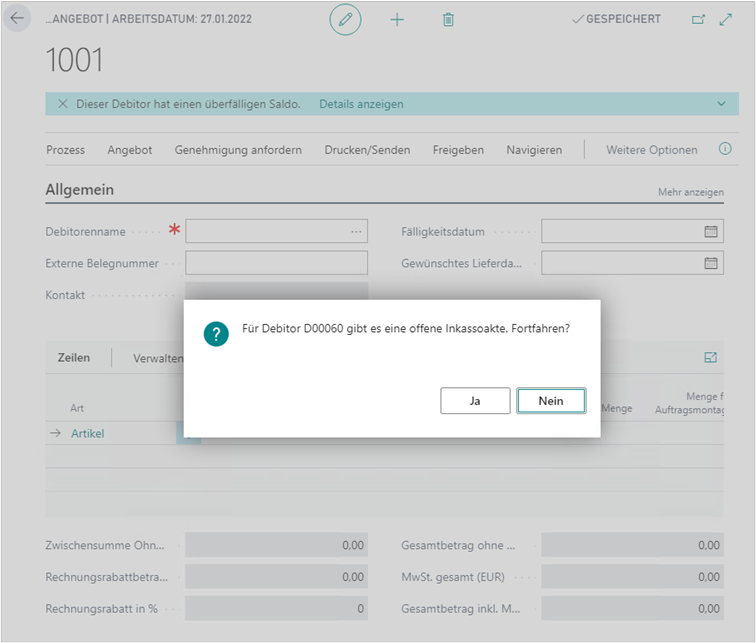Viewport: 756px width, 643px height.
Task: Open the Angebot menu
Action: 130,150
